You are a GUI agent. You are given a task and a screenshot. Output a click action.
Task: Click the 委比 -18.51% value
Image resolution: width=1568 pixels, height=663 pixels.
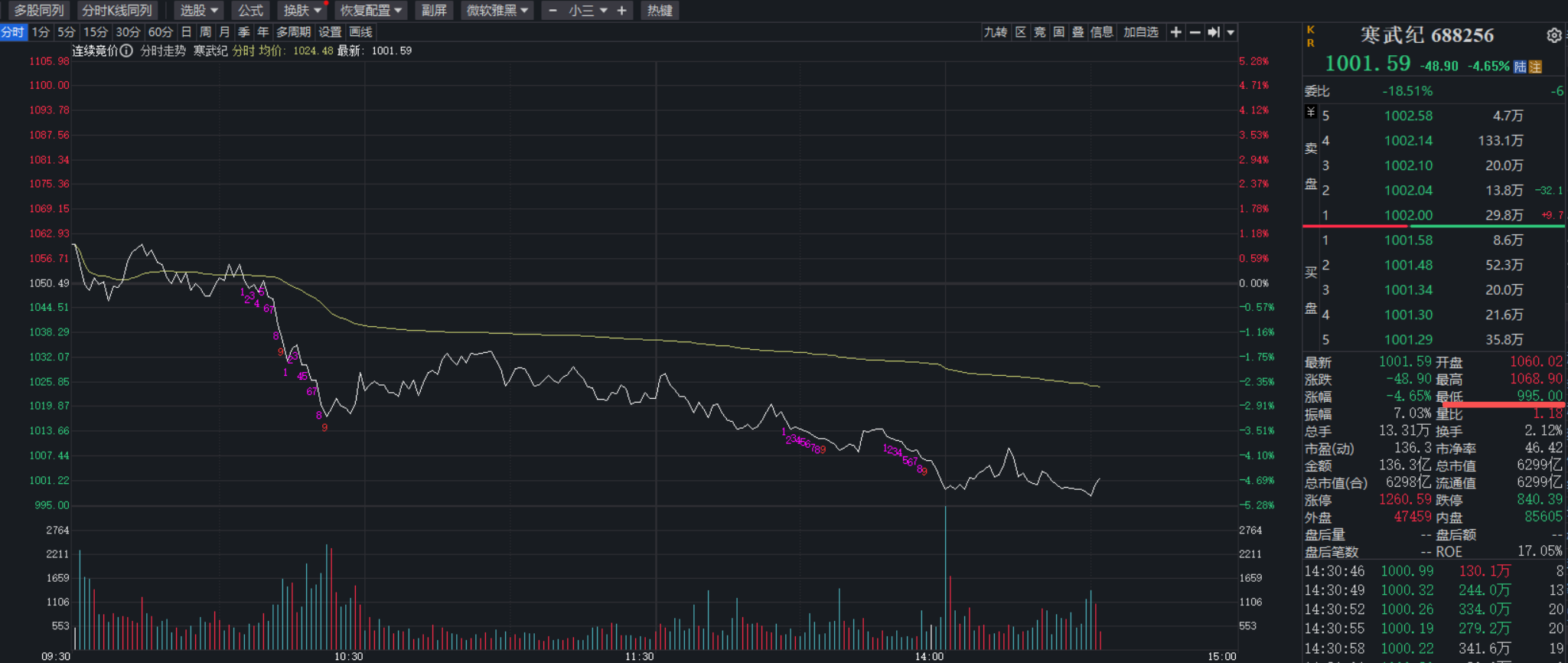pos(1407,91)
